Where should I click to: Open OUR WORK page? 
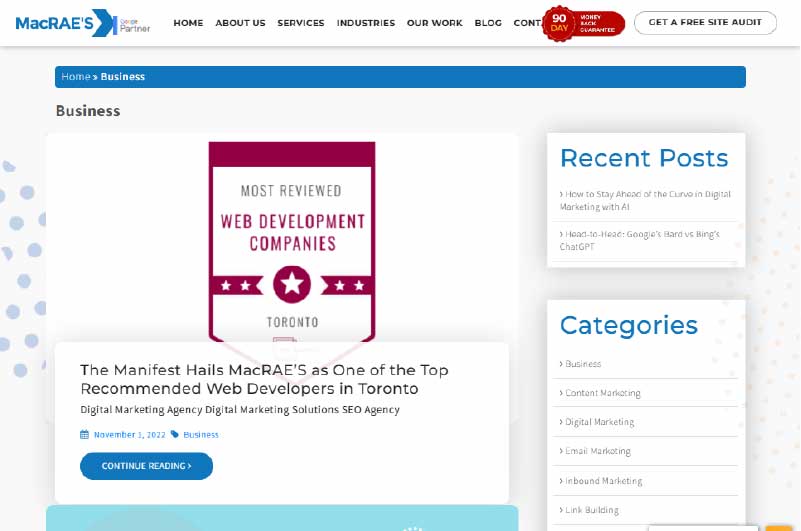point(435,23)
